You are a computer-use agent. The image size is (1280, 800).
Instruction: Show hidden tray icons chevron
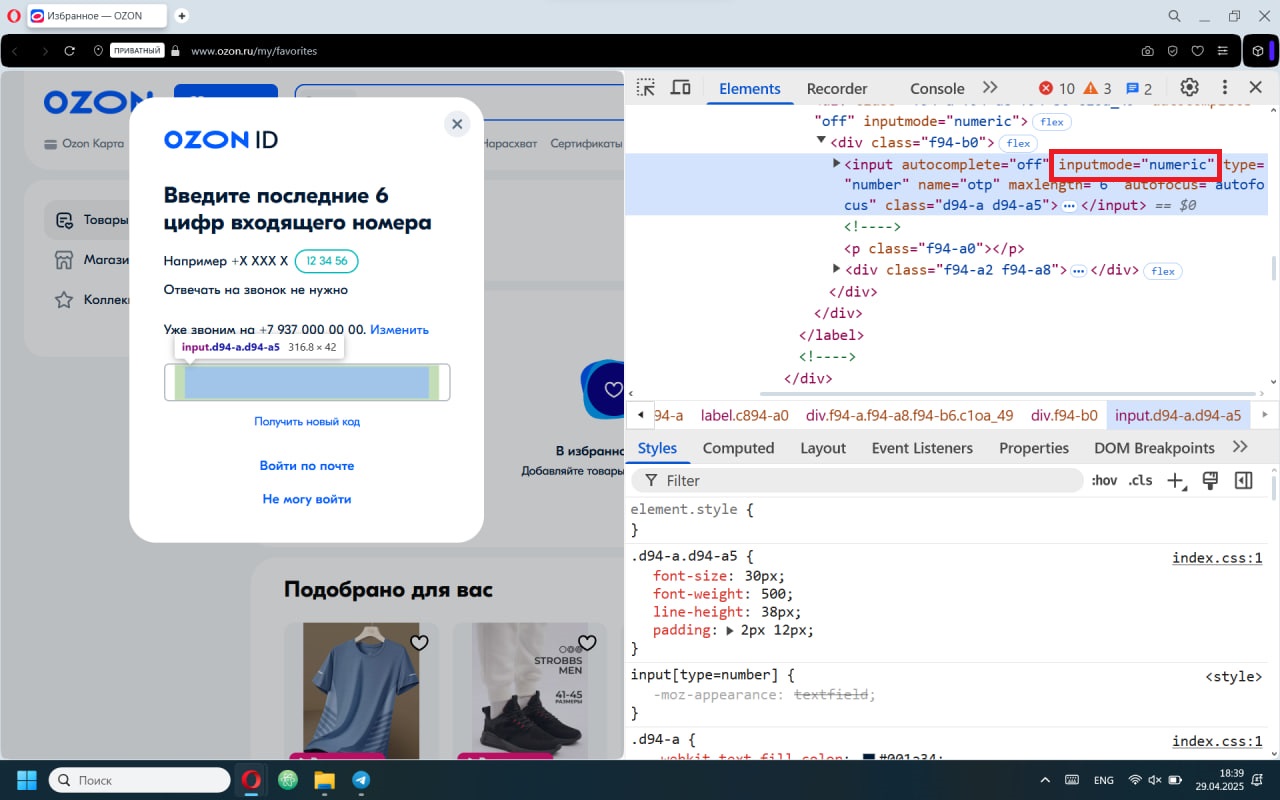(x=1045, y=780)
